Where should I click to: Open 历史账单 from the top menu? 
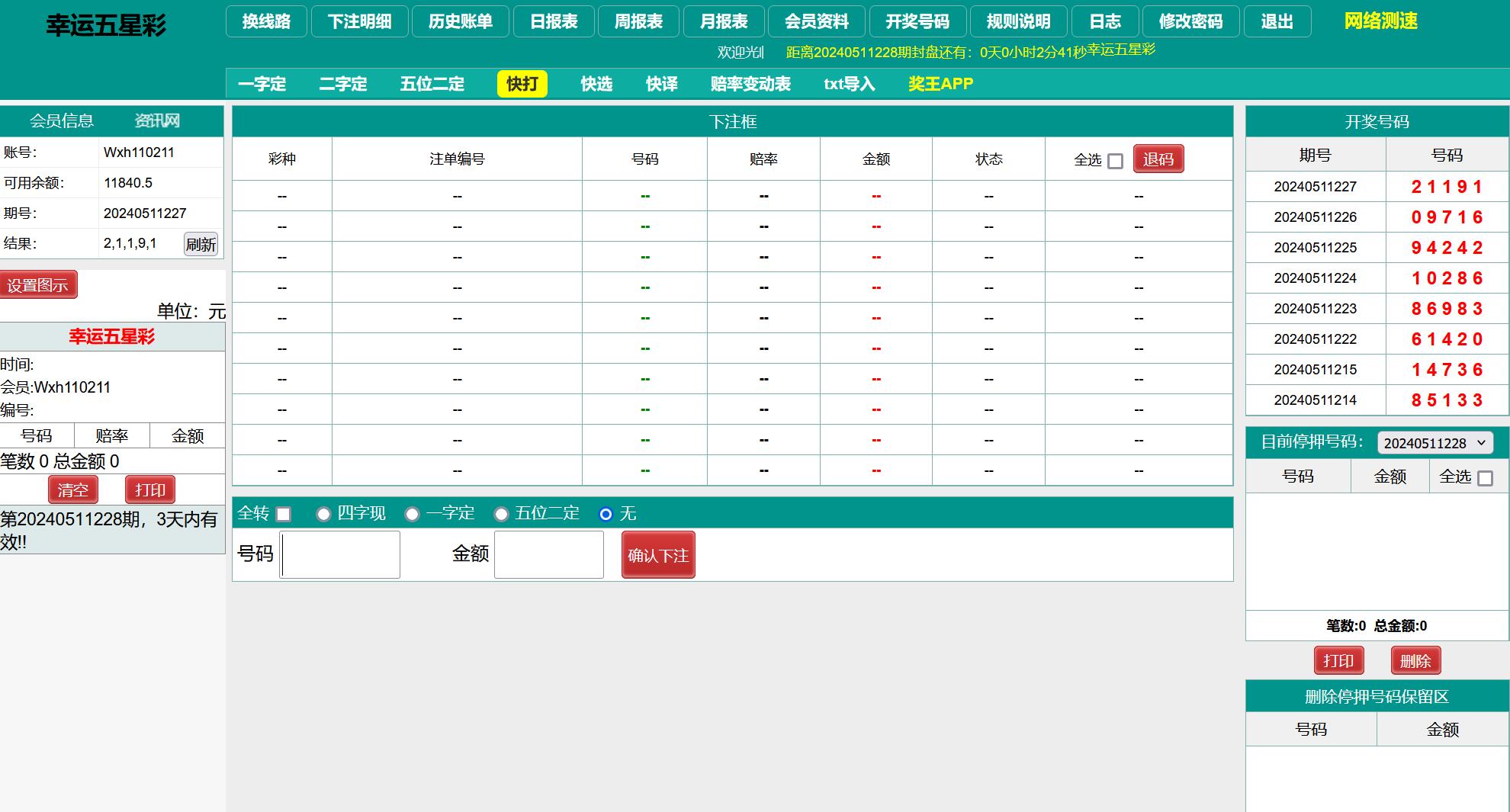click(x=460, y=21)
